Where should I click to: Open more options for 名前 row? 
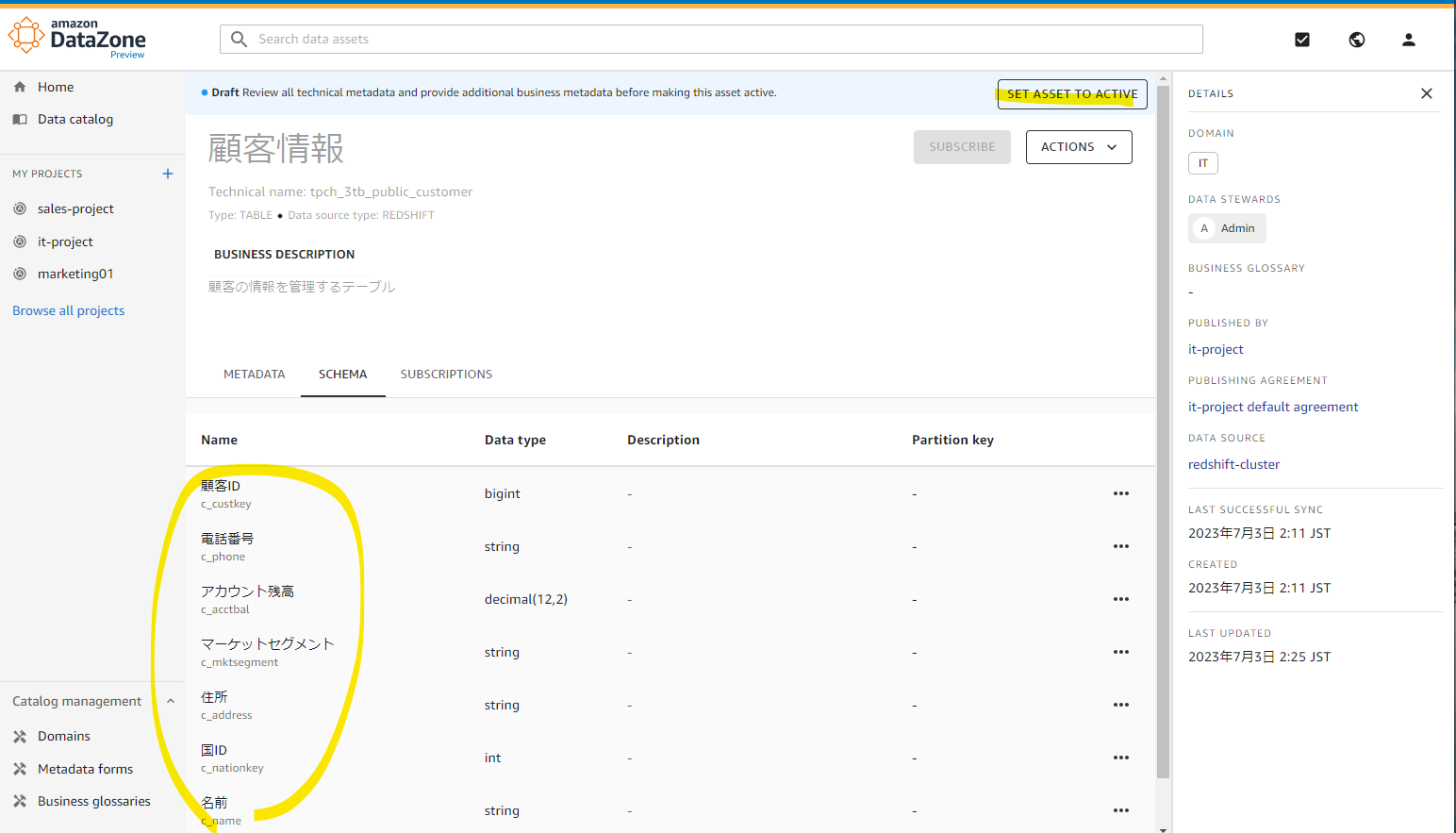coord(1121,810)
